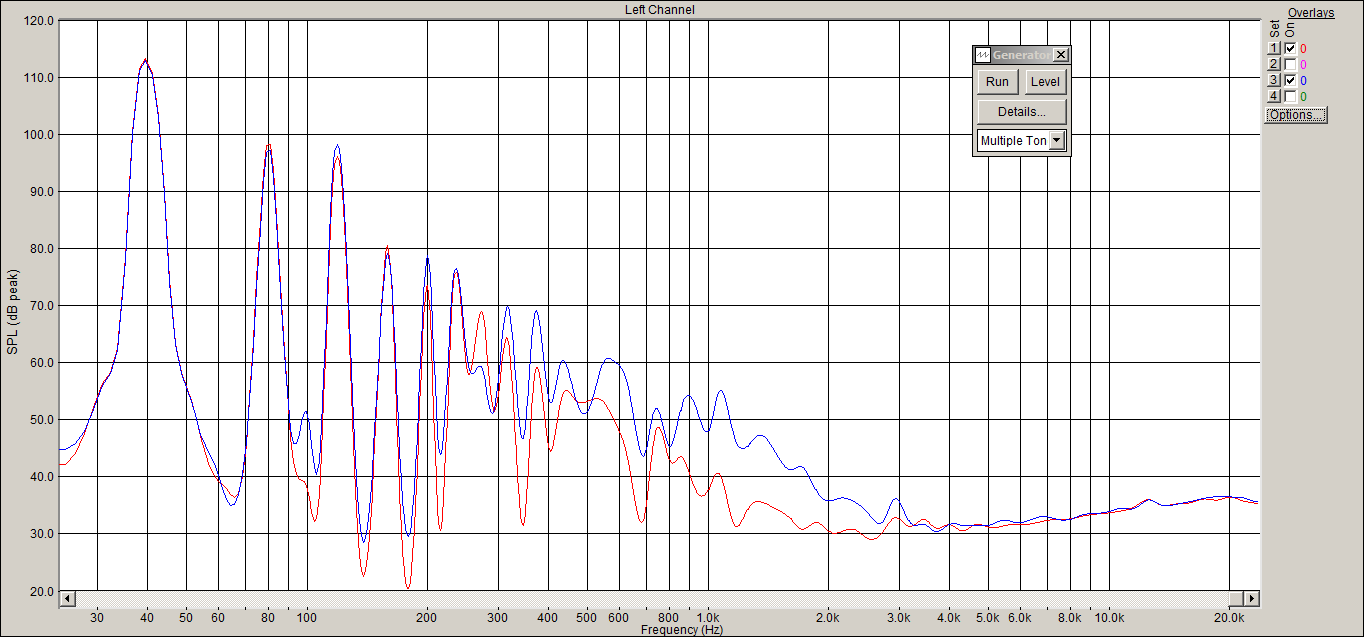Click the right arrow of horizontal scrollbar
This screenshot has height=637, width=1364.
(x=1251, y=598)
